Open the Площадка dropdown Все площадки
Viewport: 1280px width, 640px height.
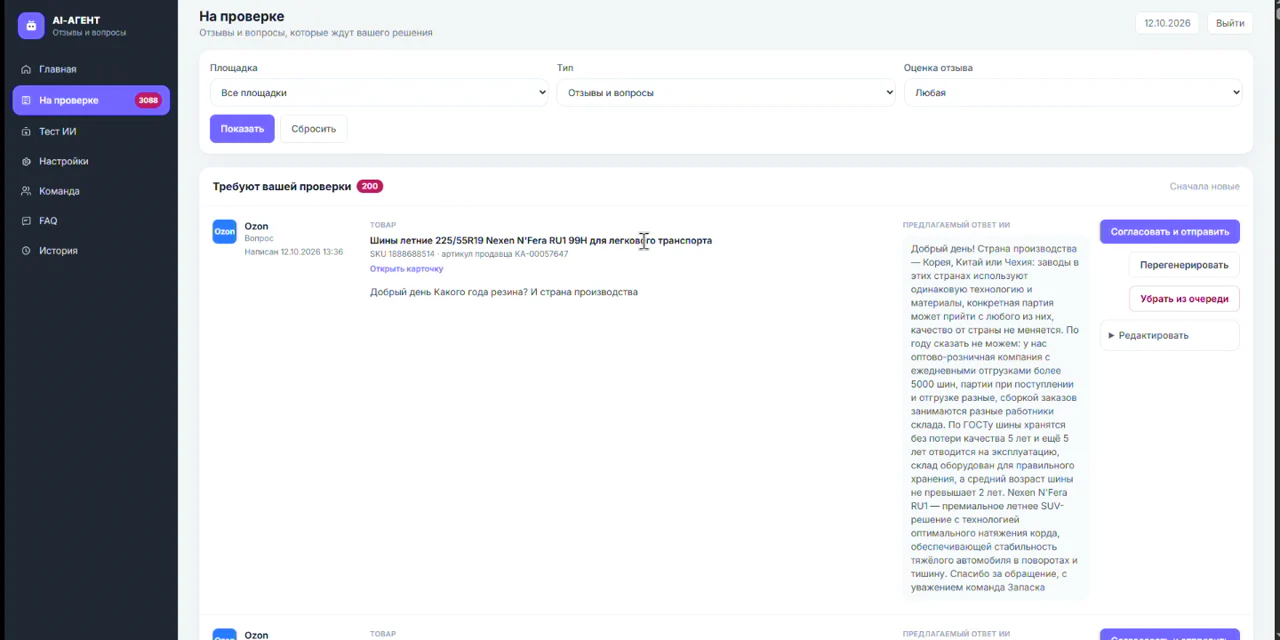[379, 93]
